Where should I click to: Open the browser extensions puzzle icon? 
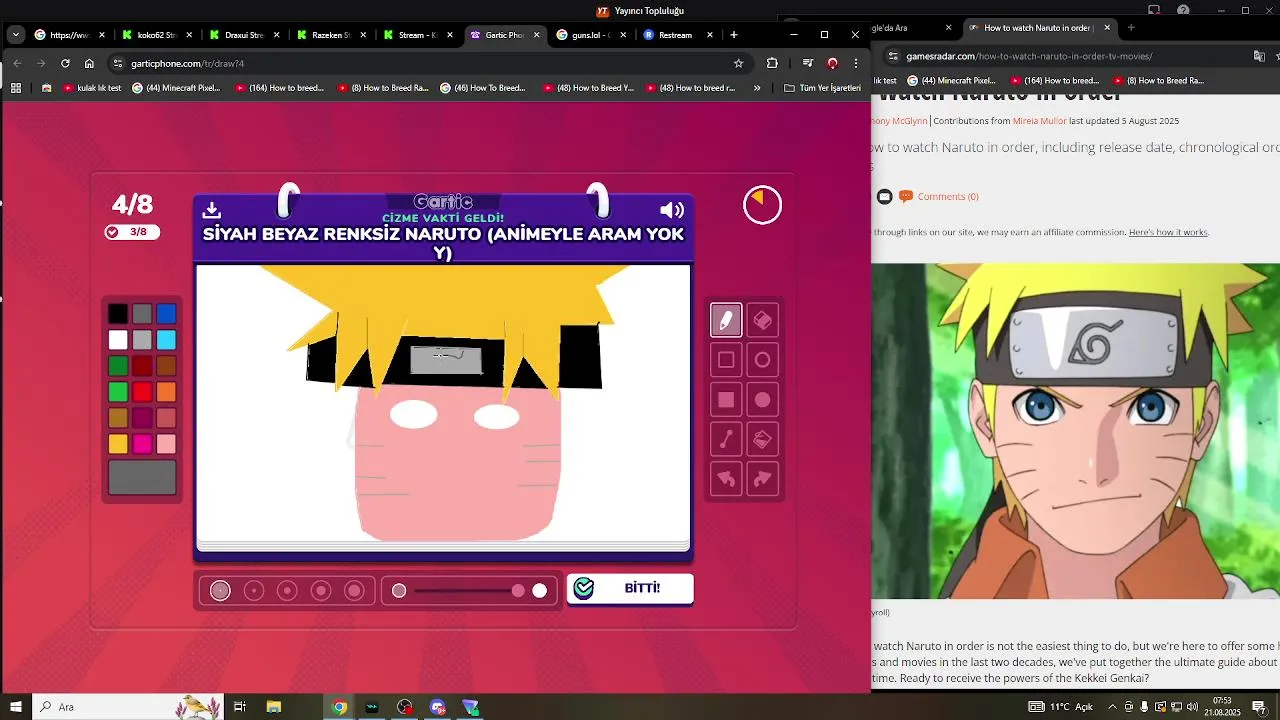(772, 63)
